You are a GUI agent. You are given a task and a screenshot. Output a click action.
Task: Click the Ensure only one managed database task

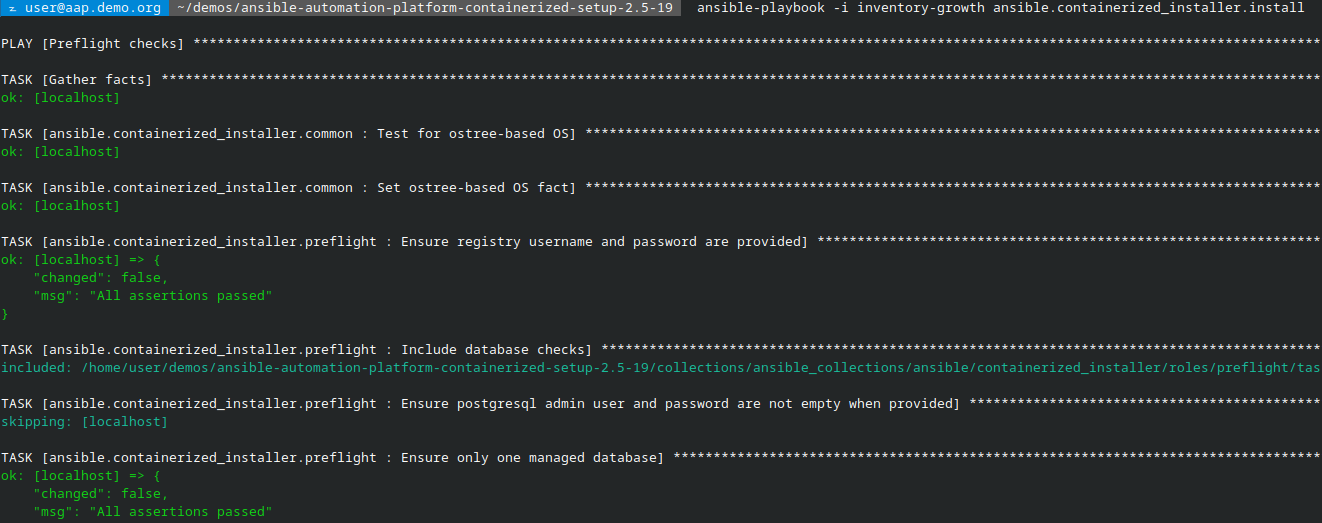(332, 458)
